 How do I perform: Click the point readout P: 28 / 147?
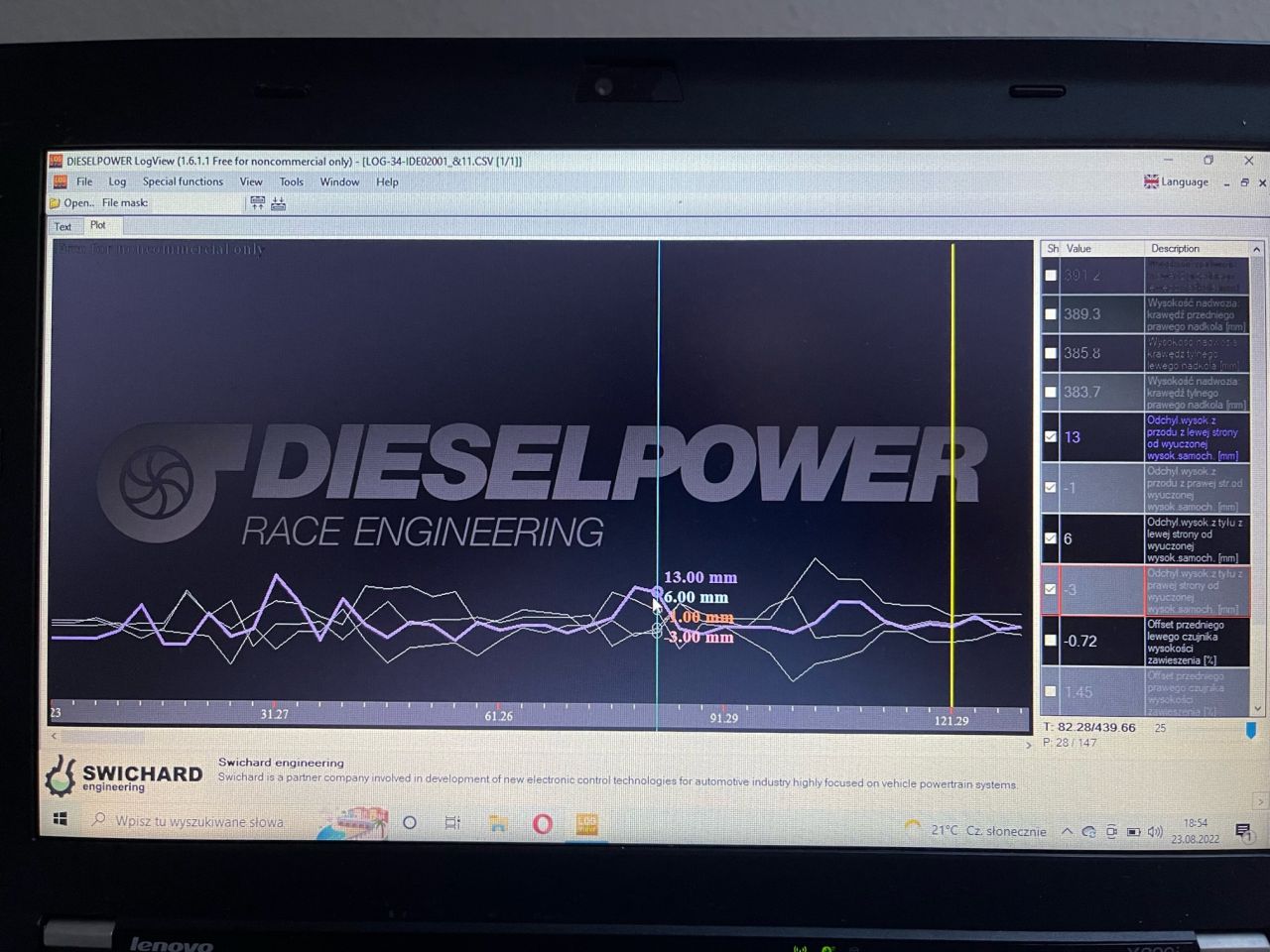1070,743
